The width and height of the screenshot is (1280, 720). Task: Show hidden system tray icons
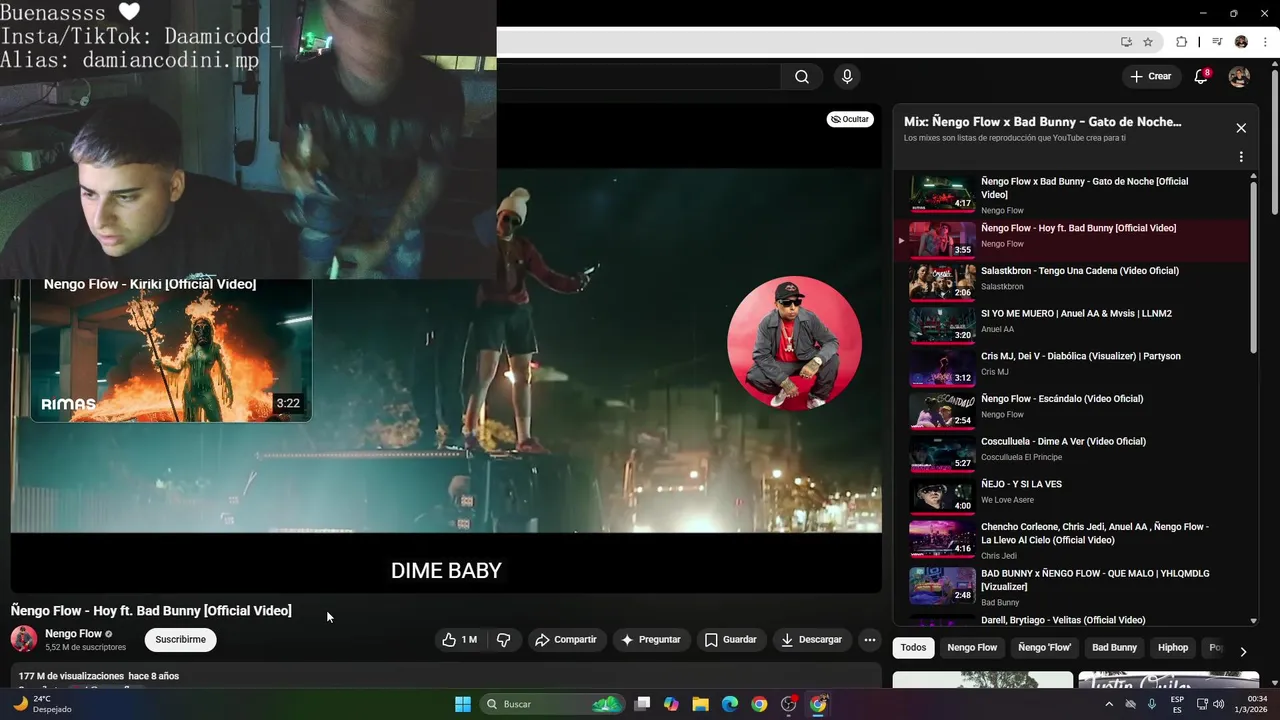click(1108, 704)
